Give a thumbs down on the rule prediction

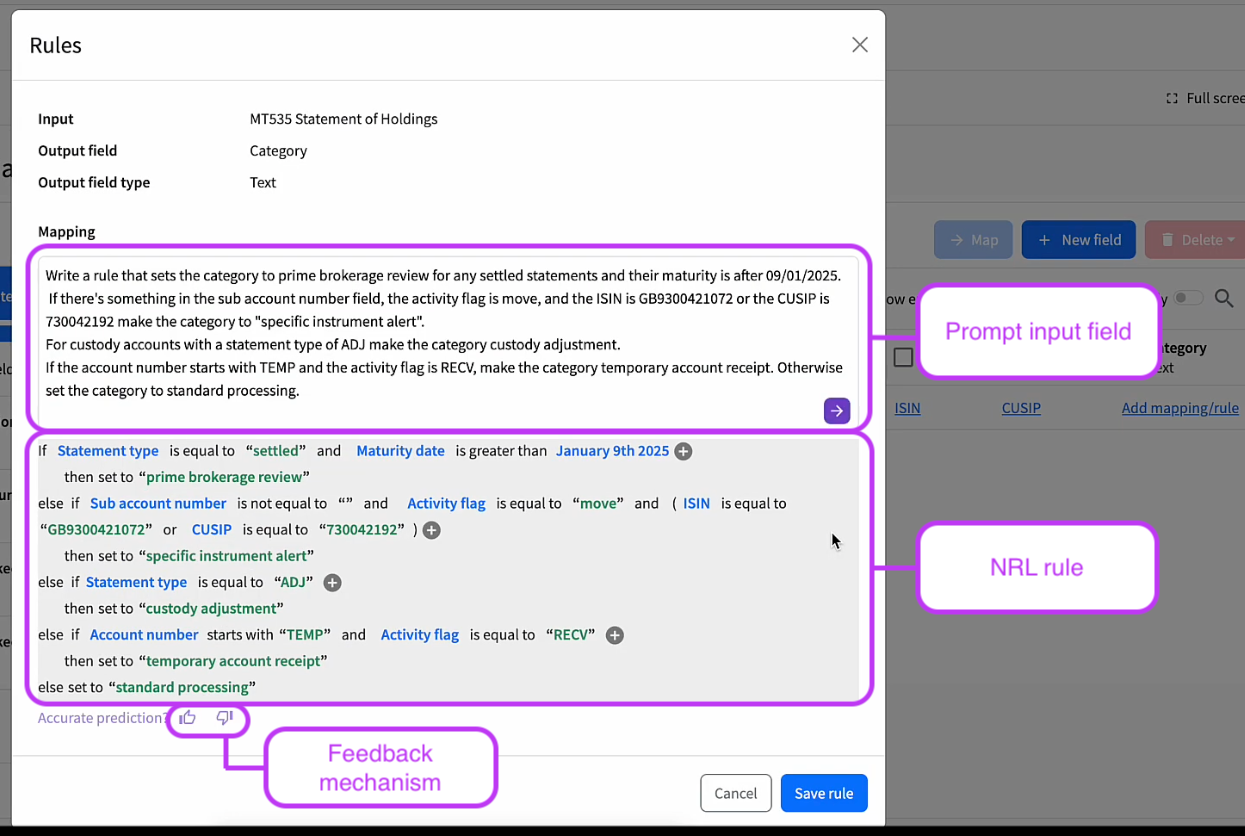click(x=224, y=717)
